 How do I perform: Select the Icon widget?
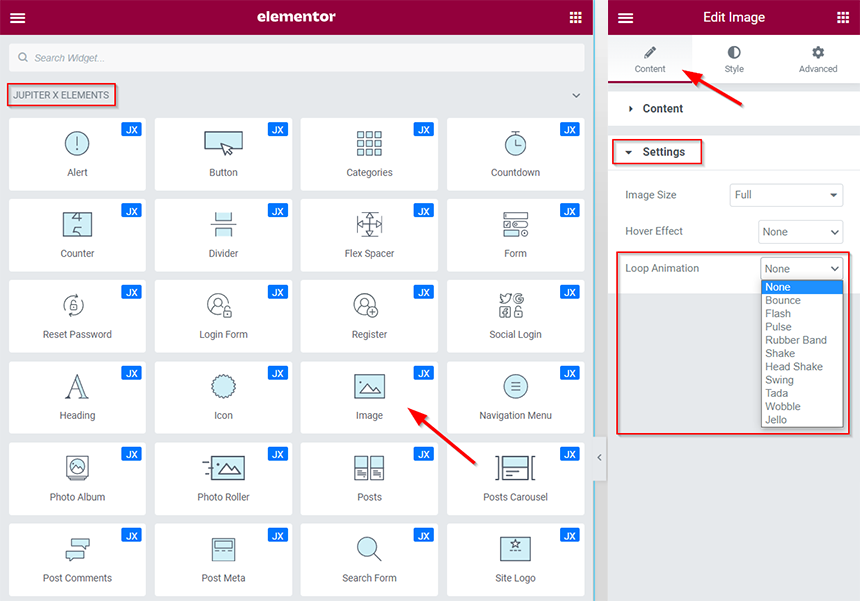point(223,398)
